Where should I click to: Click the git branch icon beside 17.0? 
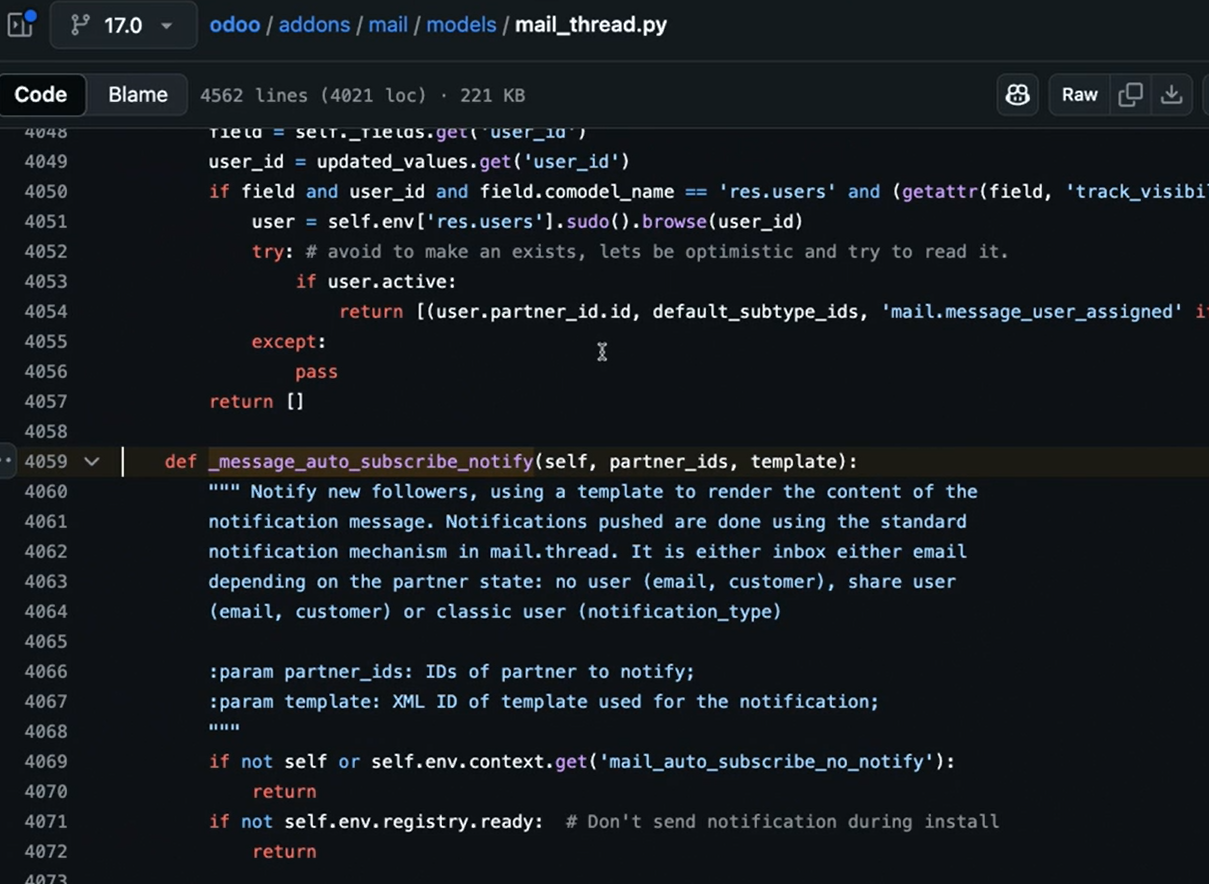click(80, 25)
